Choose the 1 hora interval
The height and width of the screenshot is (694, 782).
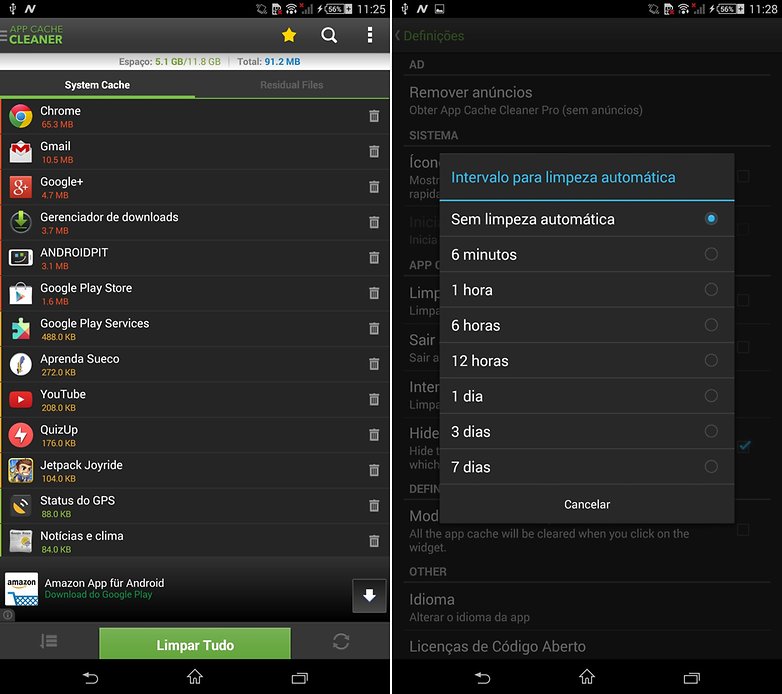586,290
